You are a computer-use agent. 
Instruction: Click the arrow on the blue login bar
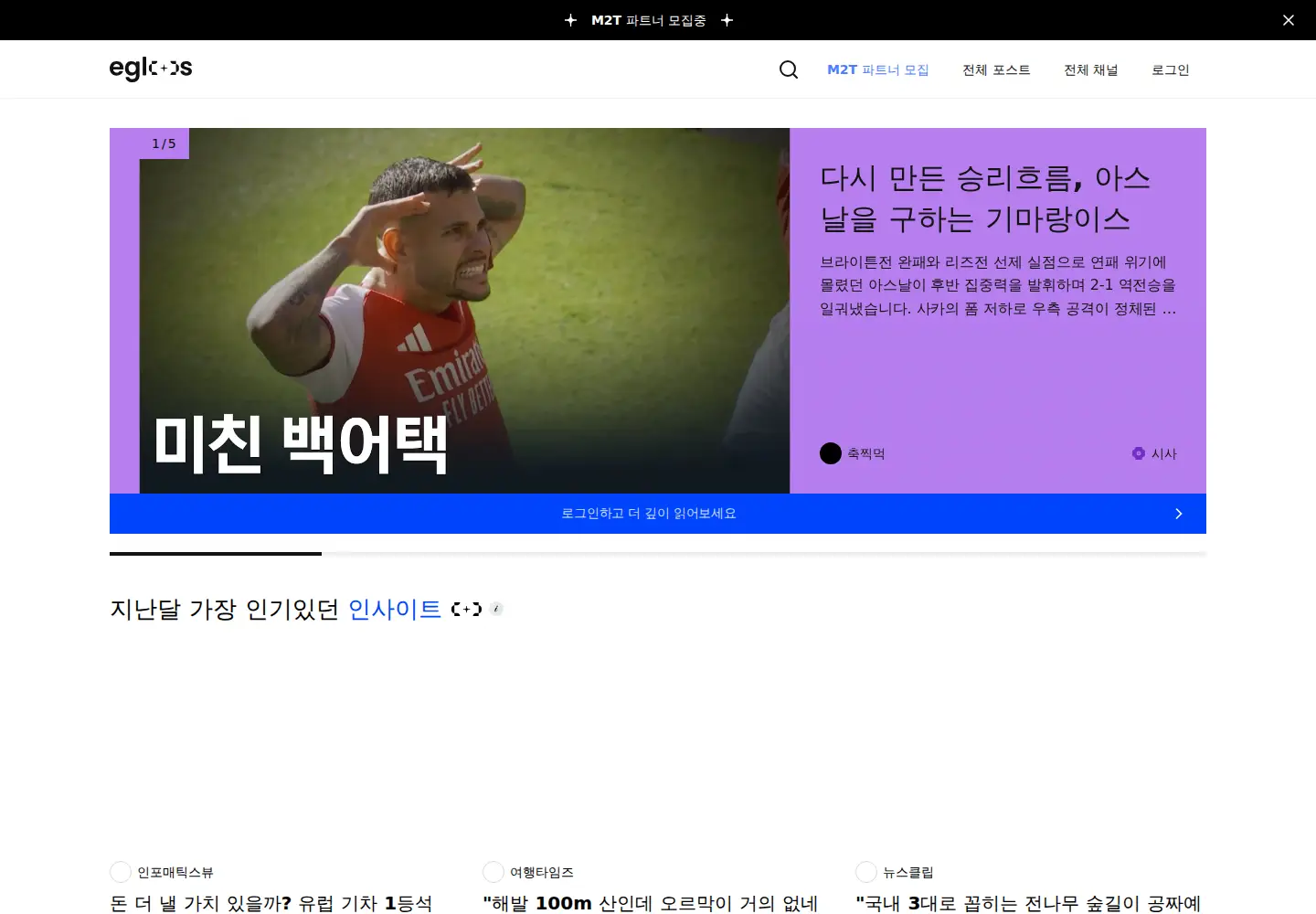(x=1179, y=514)
